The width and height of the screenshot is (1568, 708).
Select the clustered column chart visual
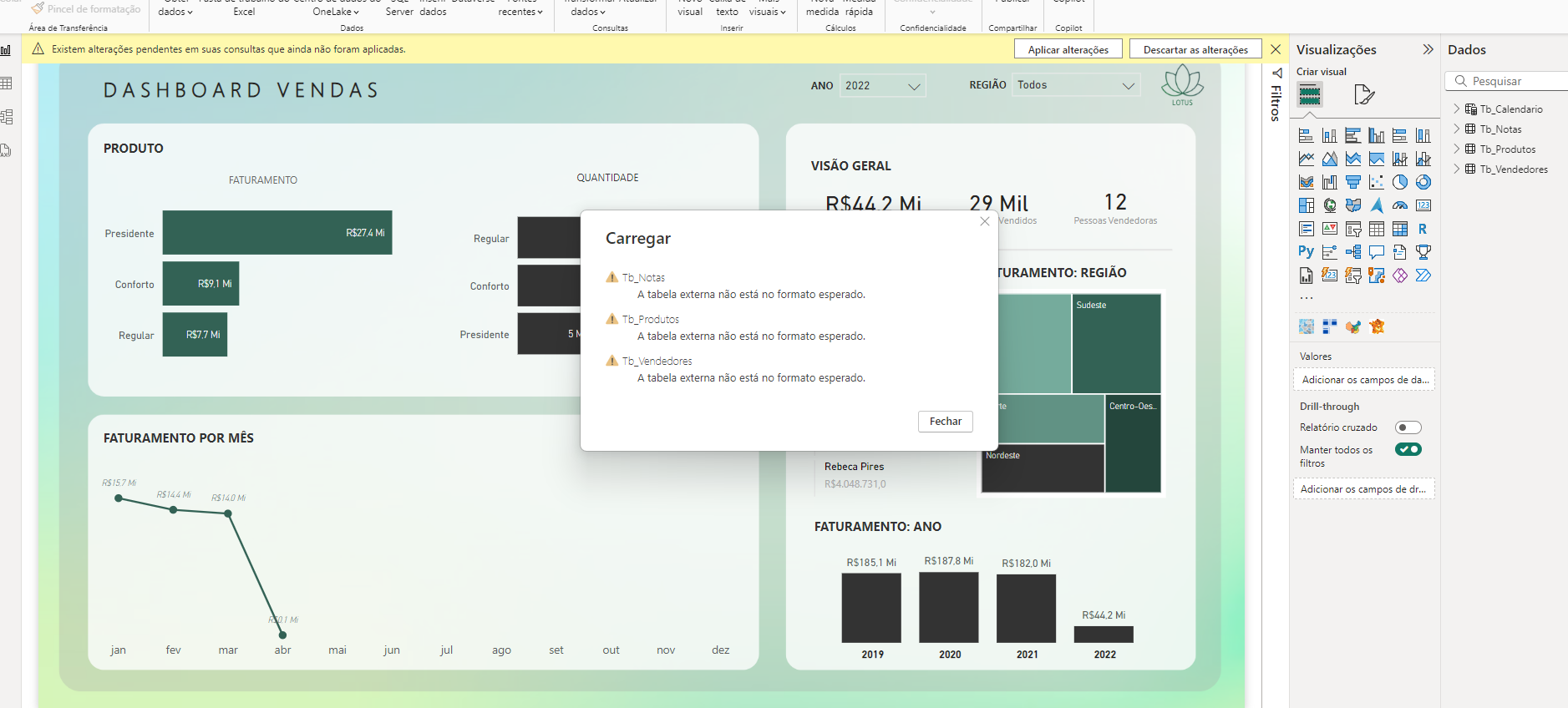1377,135
